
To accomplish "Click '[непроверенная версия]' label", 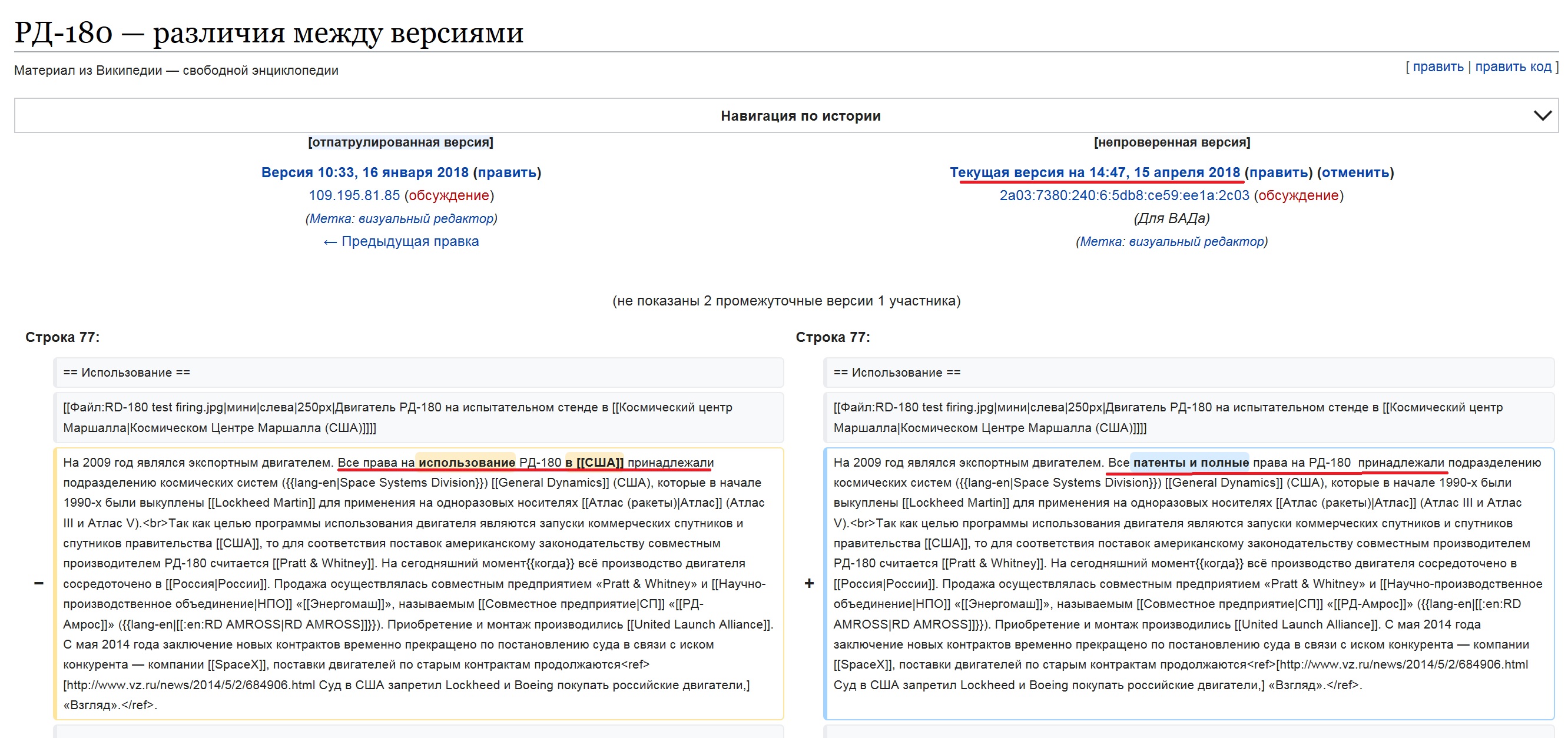I will click(x=1172, y=142).
